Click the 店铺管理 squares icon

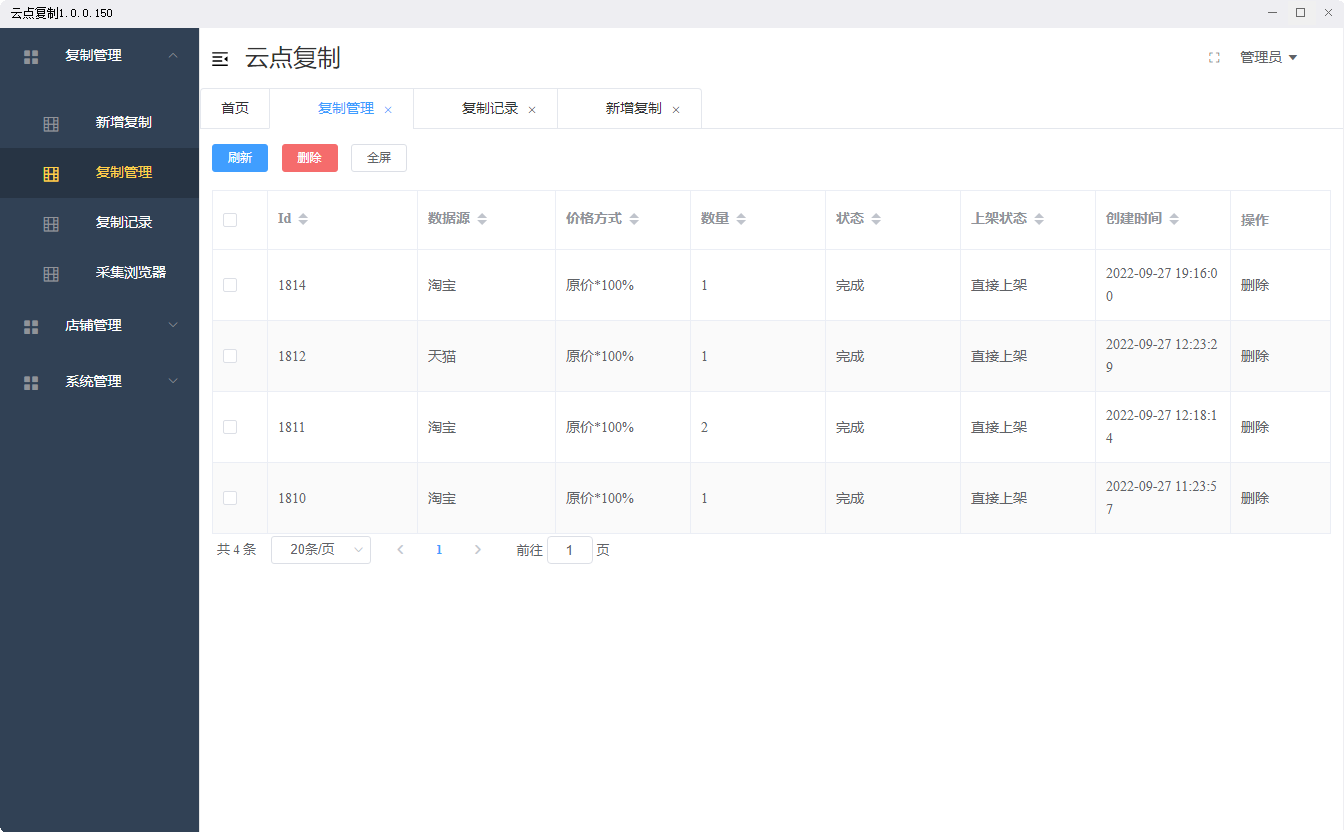tap(31, 325)
